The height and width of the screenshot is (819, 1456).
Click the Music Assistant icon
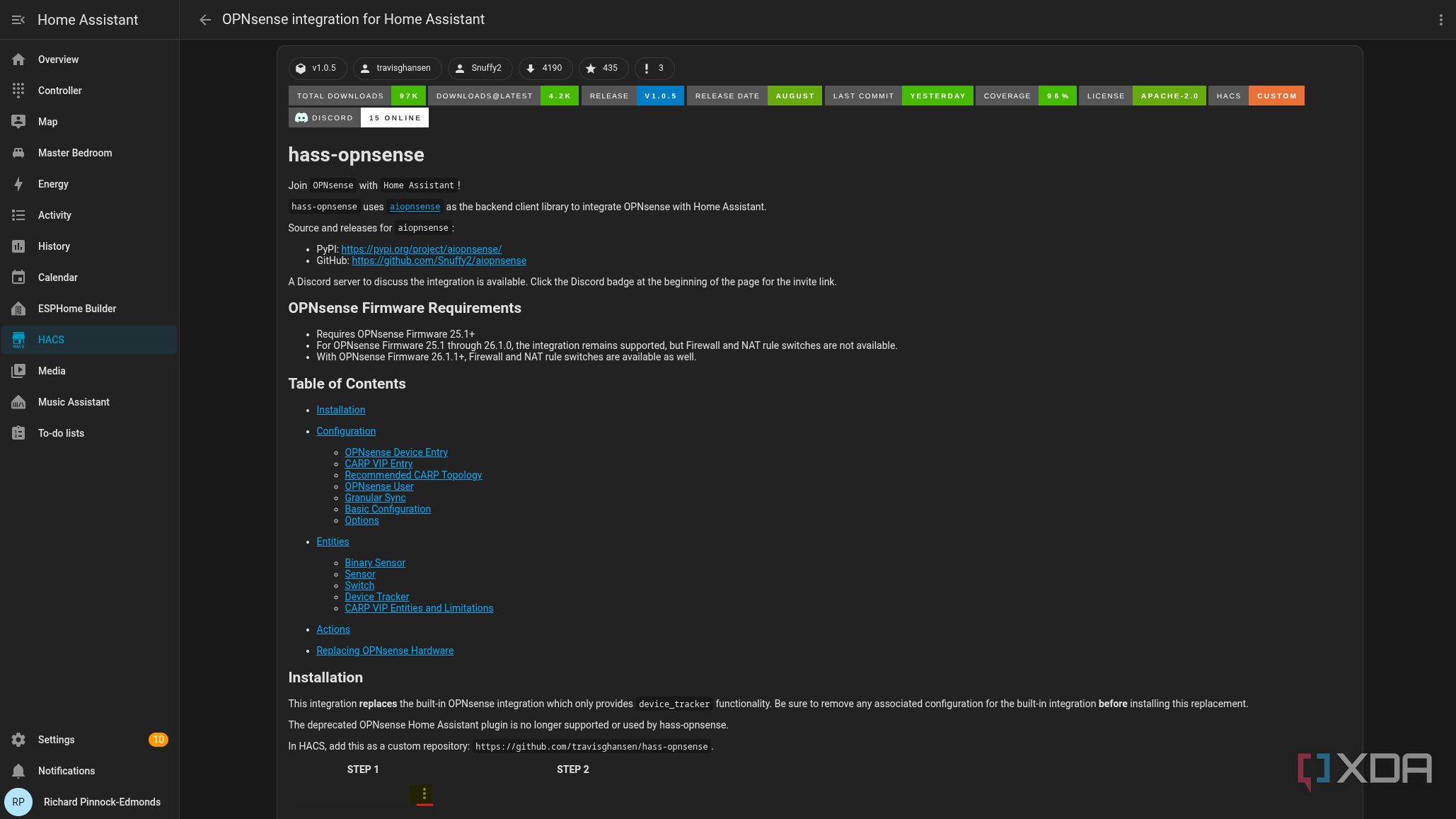click(x=18, y=402)
